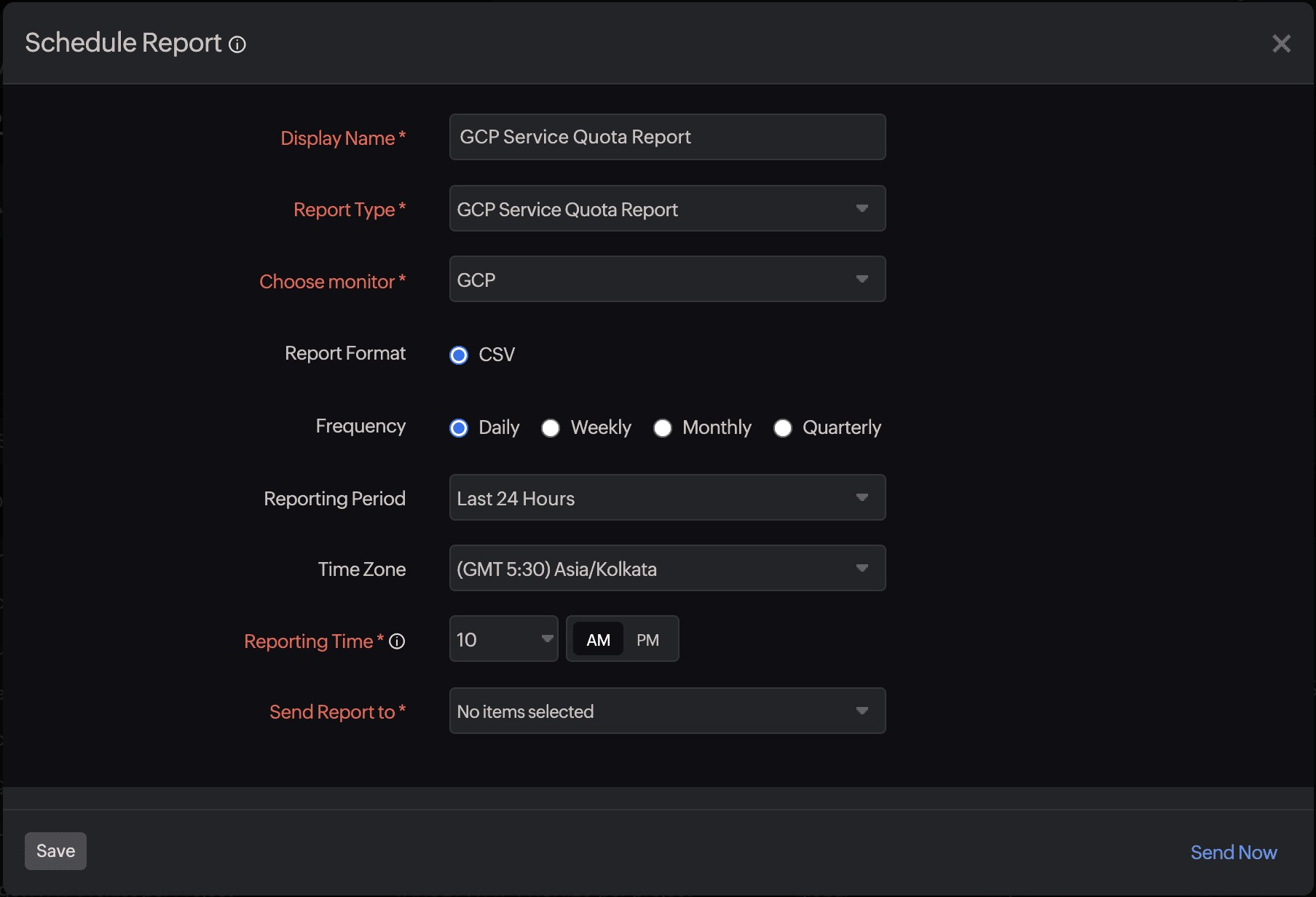Open the reporting hour dropdown
The image size is (1316, 897).
pyautogui.click(x=503, y=639)
